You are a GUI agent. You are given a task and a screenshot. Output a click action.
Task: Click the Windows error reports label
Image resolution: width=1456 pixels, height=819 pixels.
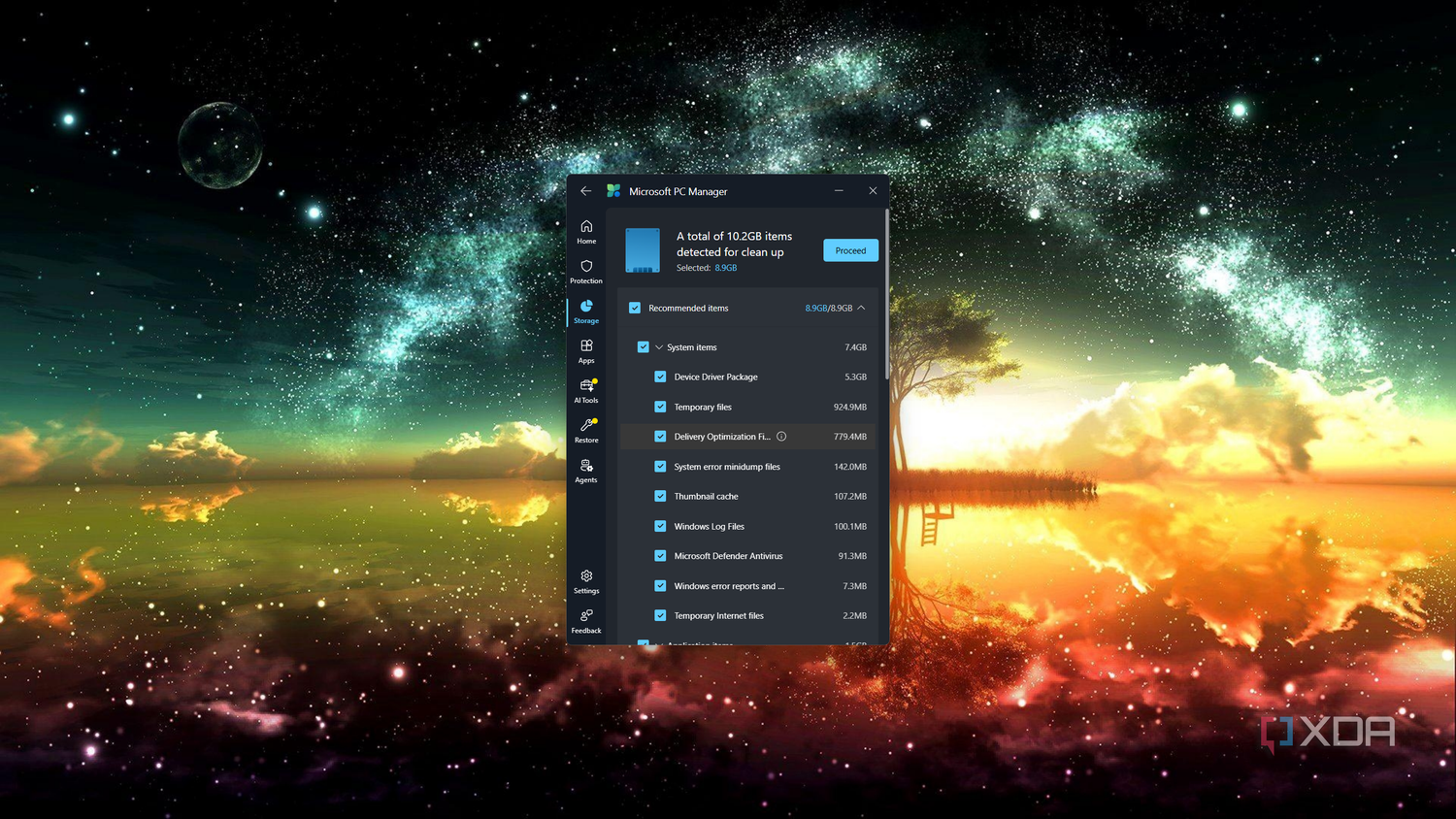coord(729,586)
